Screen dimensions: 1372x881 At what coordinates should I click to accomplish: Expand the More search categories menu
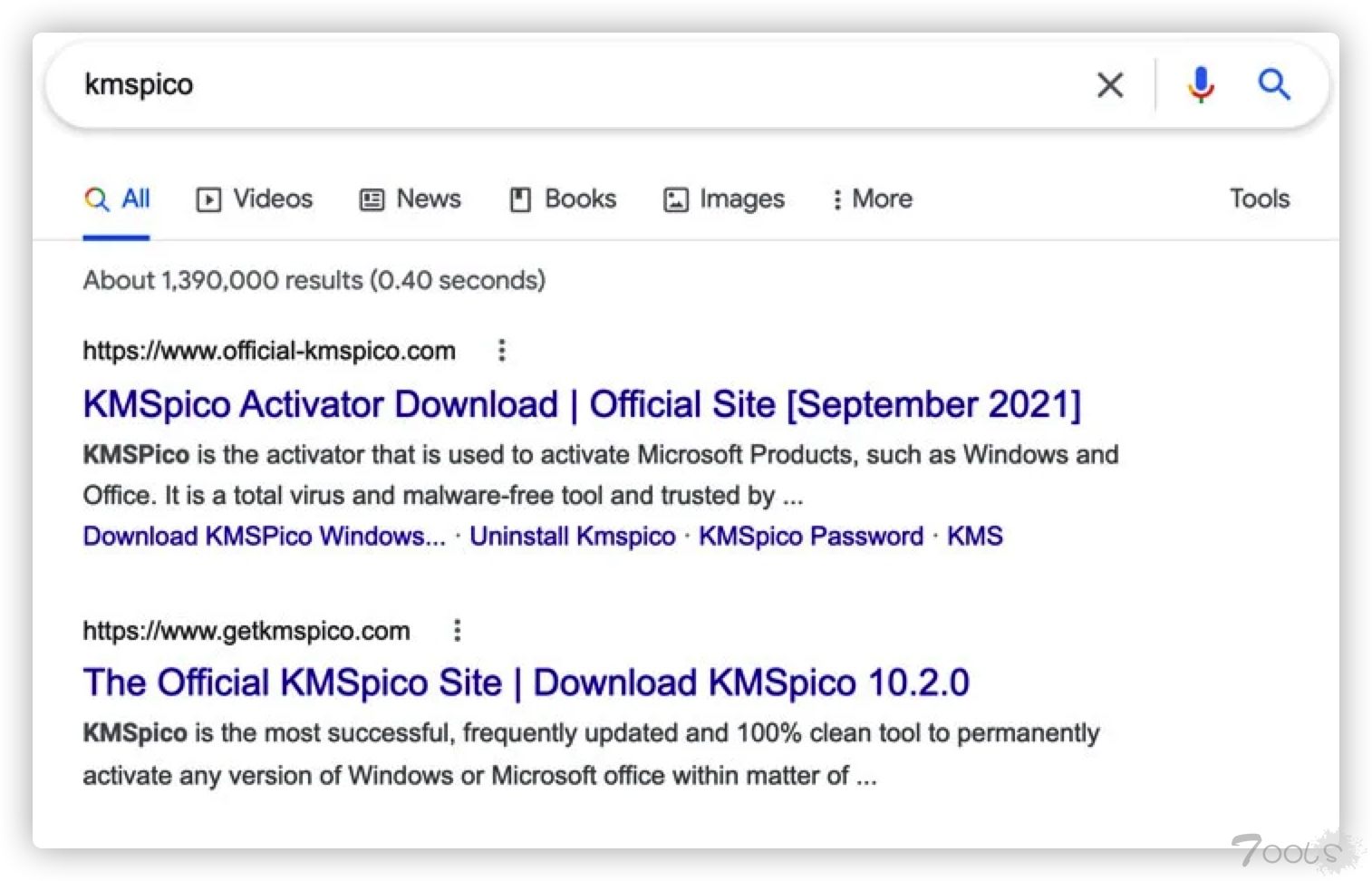point(872,198)
